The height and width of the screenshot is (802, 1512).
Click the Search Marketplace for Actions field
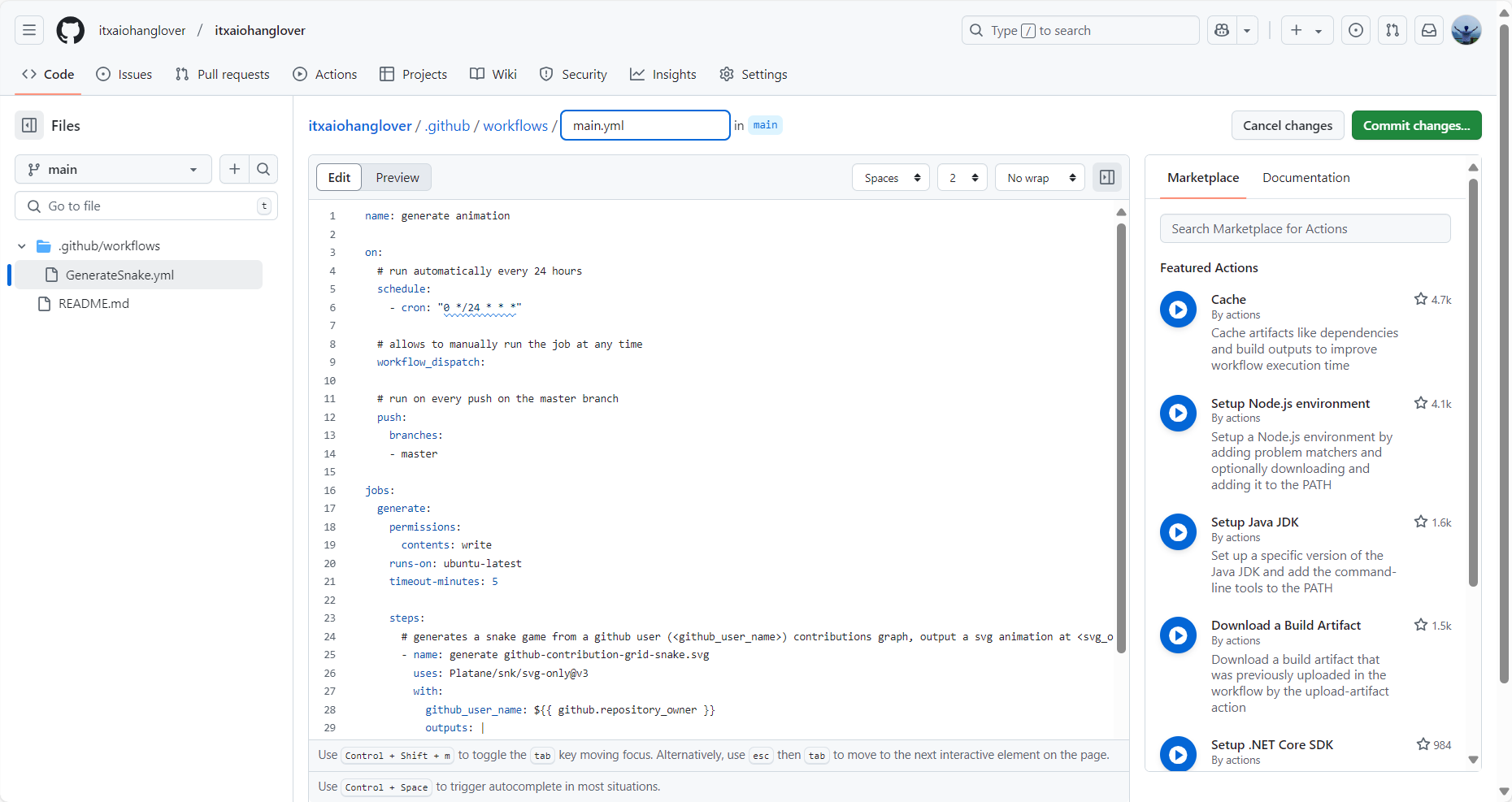pos(1305,228)
